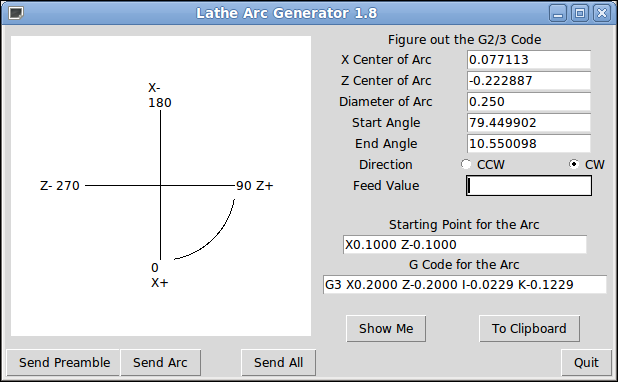Focus the empty Feed Value field
The height and width of the screenshot is (382, 618).
coord(529,185)
